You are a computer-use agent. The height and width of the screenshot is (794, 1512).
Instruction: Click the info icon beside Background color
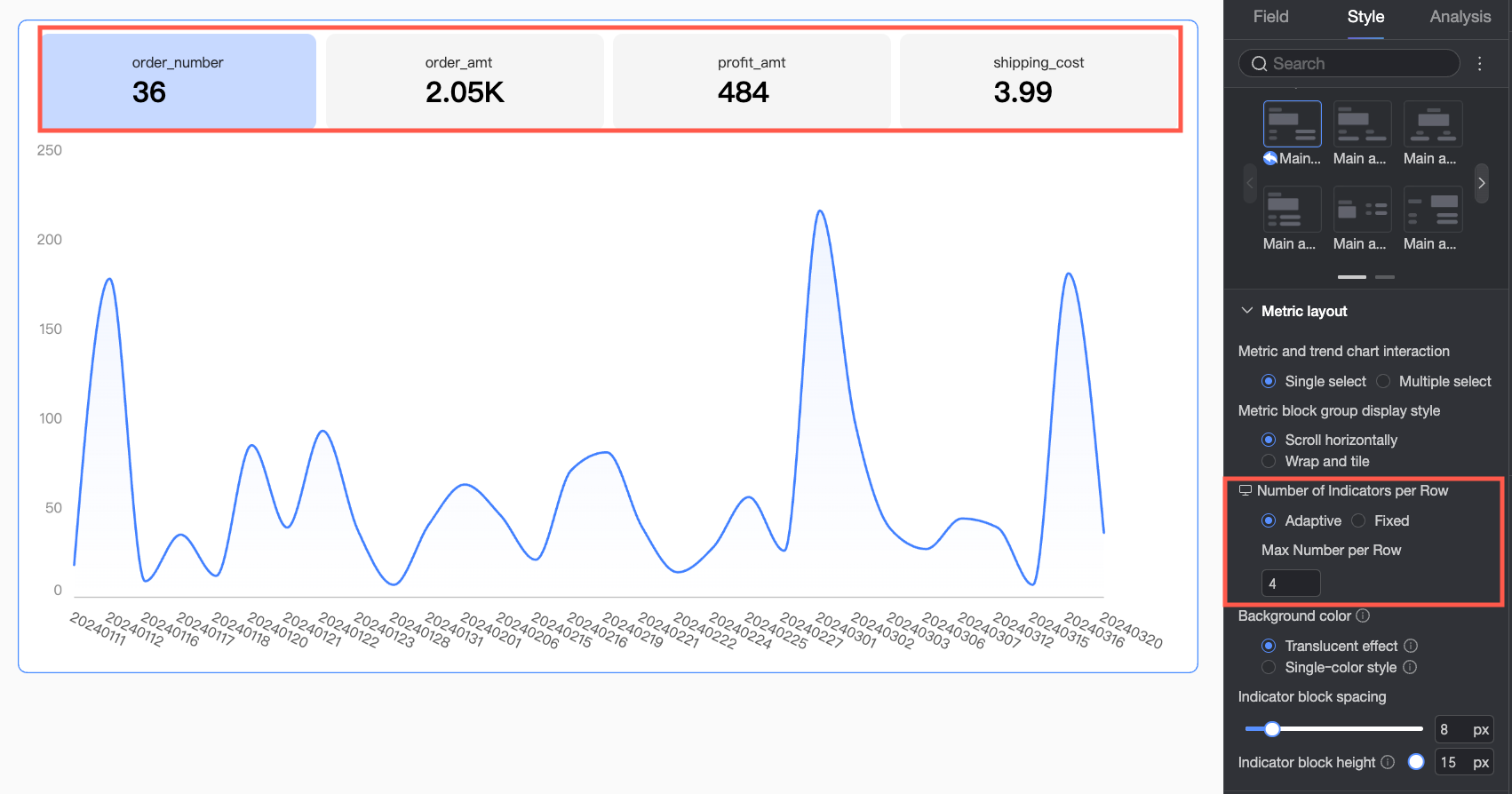tap(1363, 615)
